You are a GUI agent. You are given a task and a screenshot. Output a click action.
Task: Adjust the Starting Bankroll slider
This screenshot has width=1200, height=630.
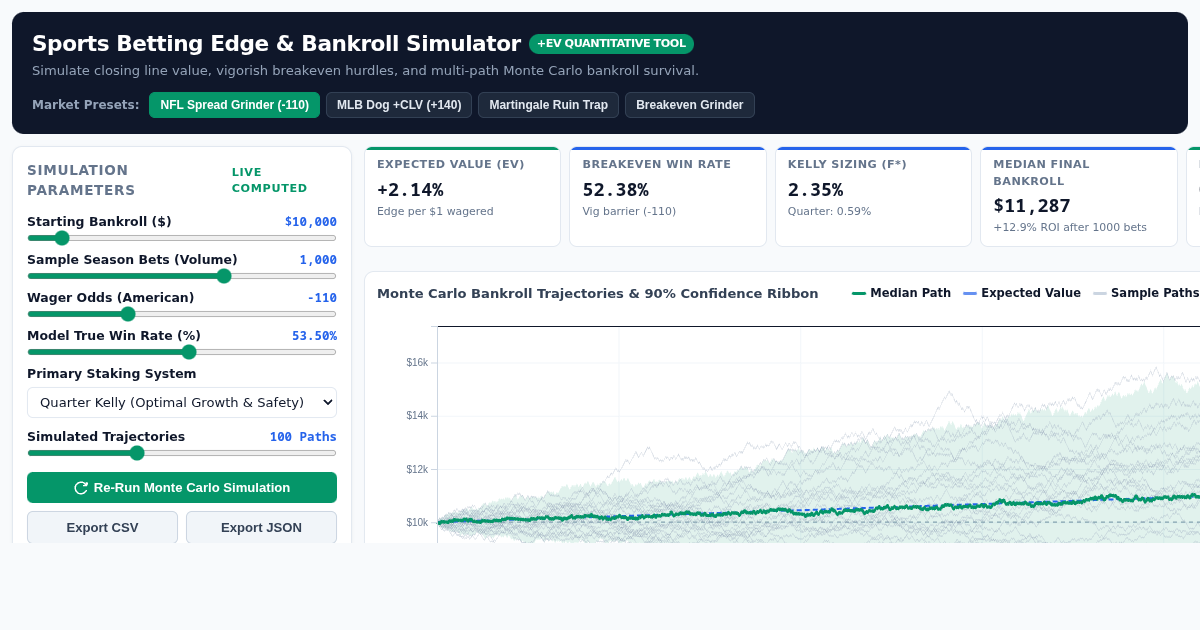182,238
